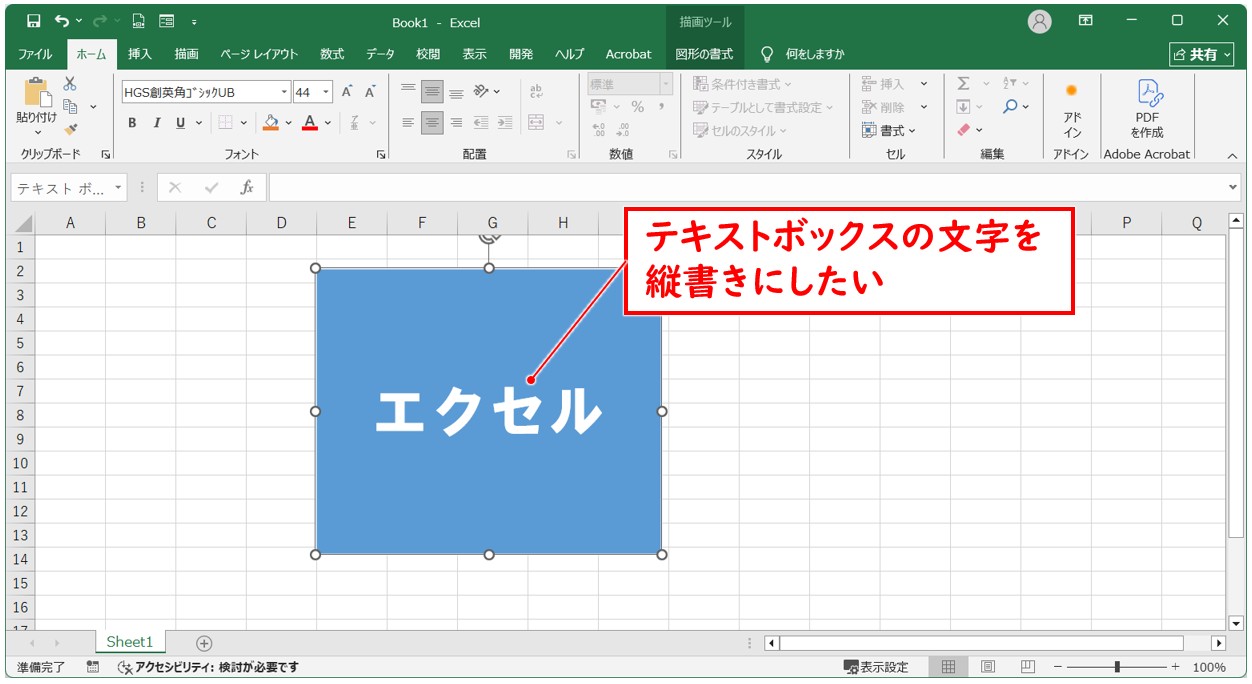The width and height of the screenshot is (1252, 684).
Task: Toggle italic formatting
Action: pyautogui.click(x=156, y=123)
